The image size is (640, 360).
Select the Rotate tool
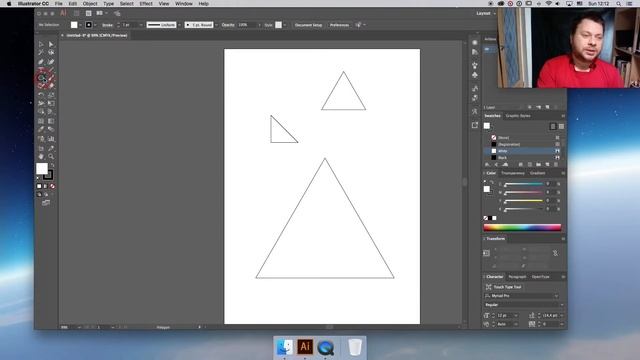click(x=41, y=94)
